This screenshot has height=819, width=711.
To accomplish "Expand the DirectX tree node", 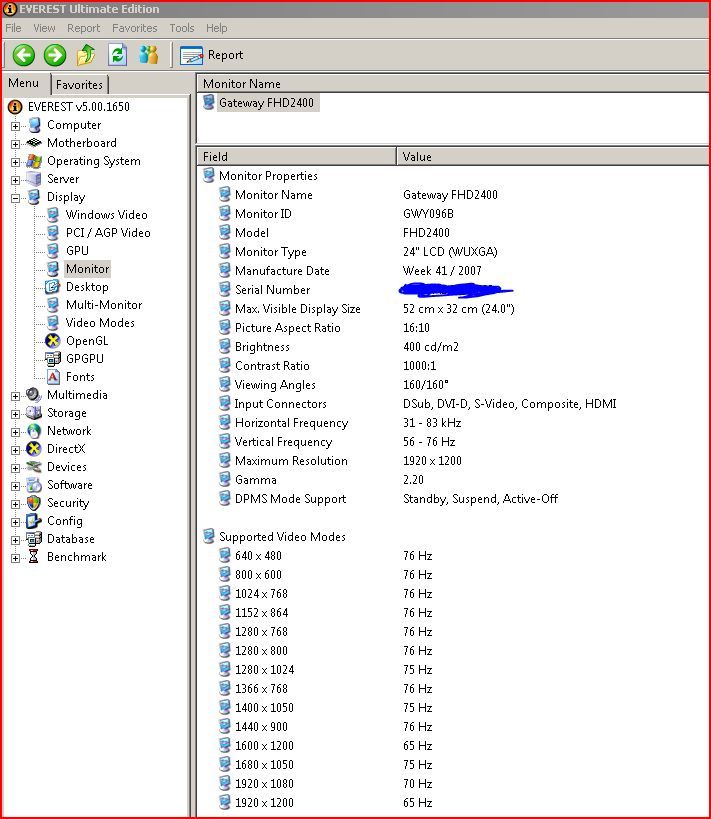I will [15, 450].
